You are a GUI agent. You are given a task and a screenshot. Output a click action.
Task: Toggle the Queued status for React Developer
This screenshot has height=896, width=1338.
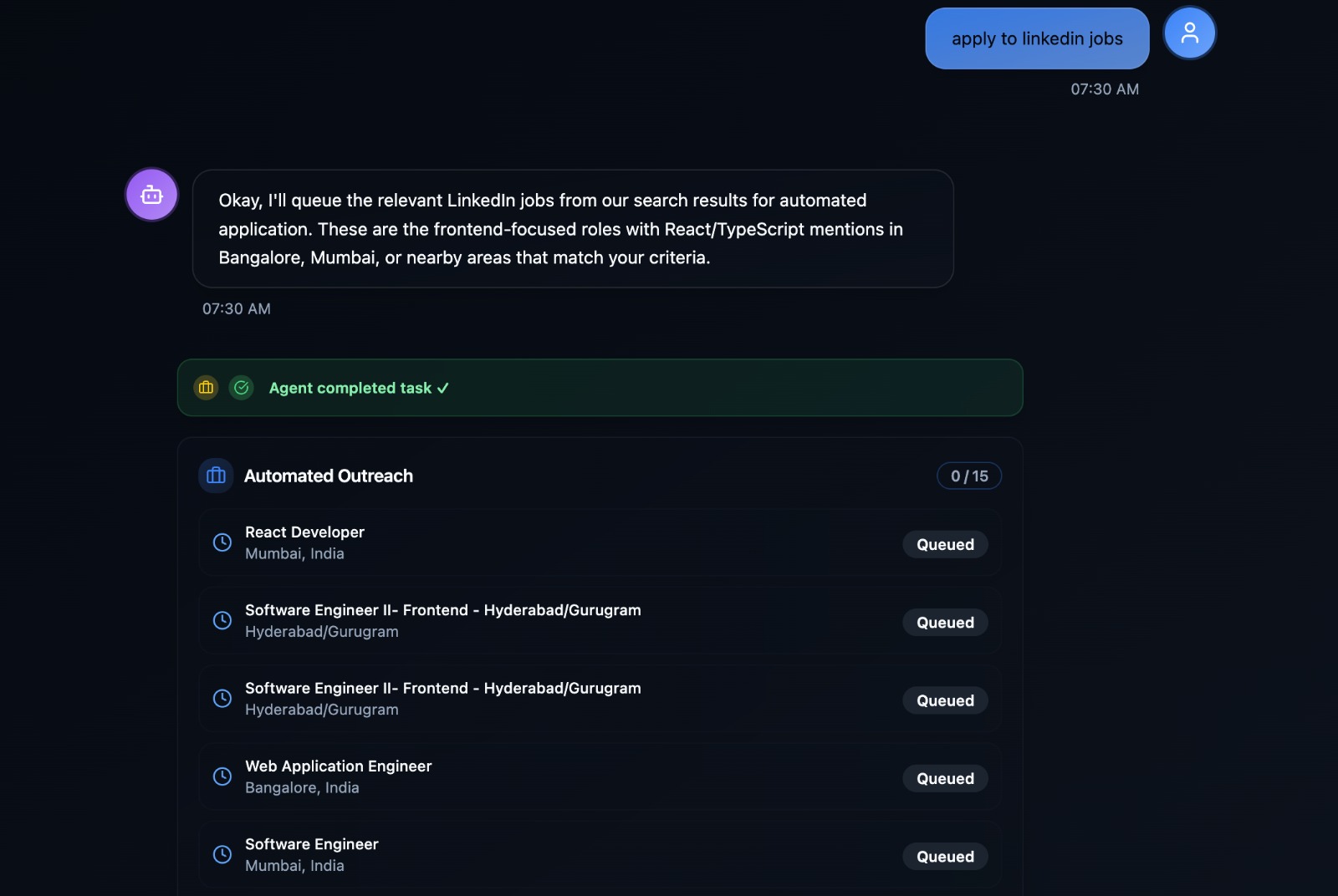945,544
